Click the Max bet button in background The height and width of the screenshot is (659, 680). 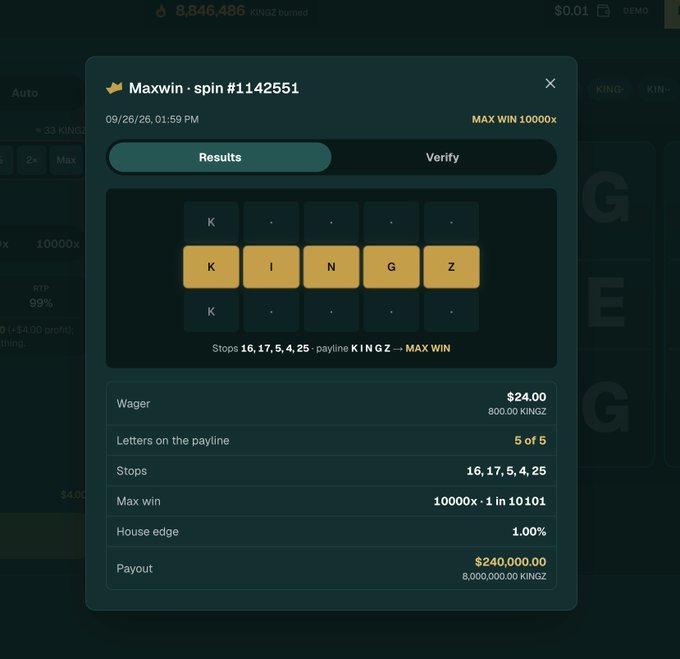pyautogui.click(x=66, y=160)
